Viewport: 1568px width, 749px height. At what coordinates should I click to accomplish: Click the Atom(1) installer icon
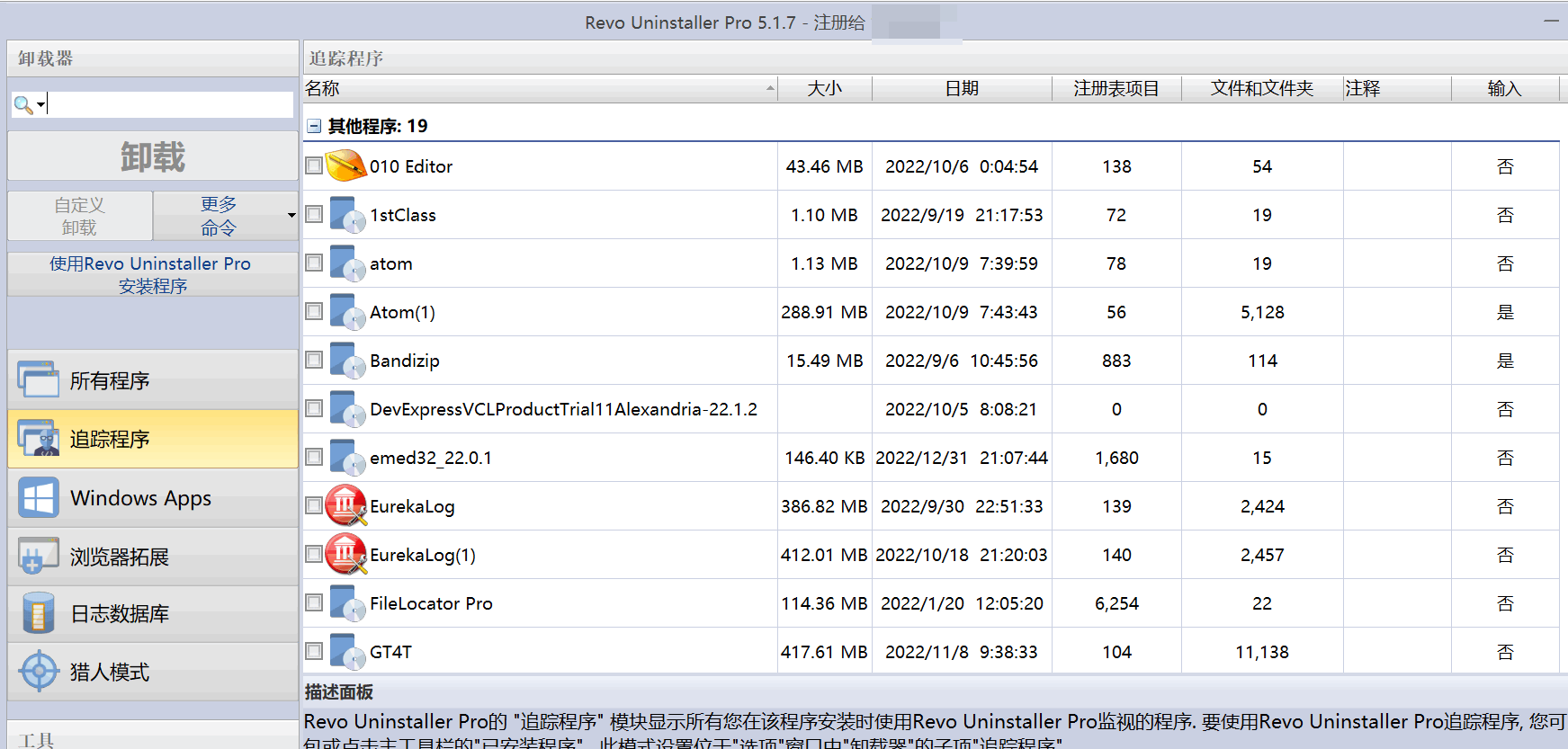(347, 312)
